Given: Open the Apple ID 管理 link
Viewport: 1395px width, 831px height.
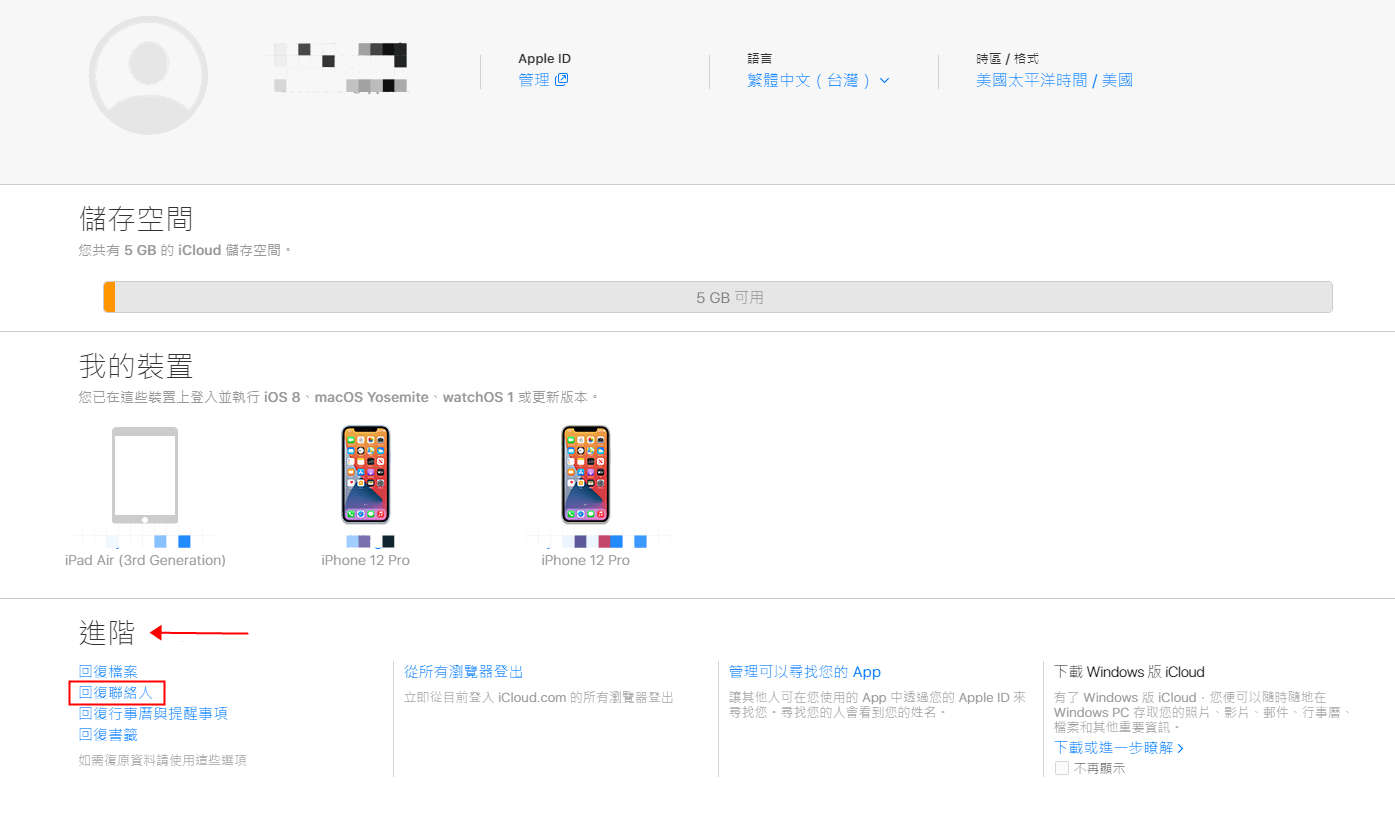Looking at the screenshot, I should (x=534, y=80).
